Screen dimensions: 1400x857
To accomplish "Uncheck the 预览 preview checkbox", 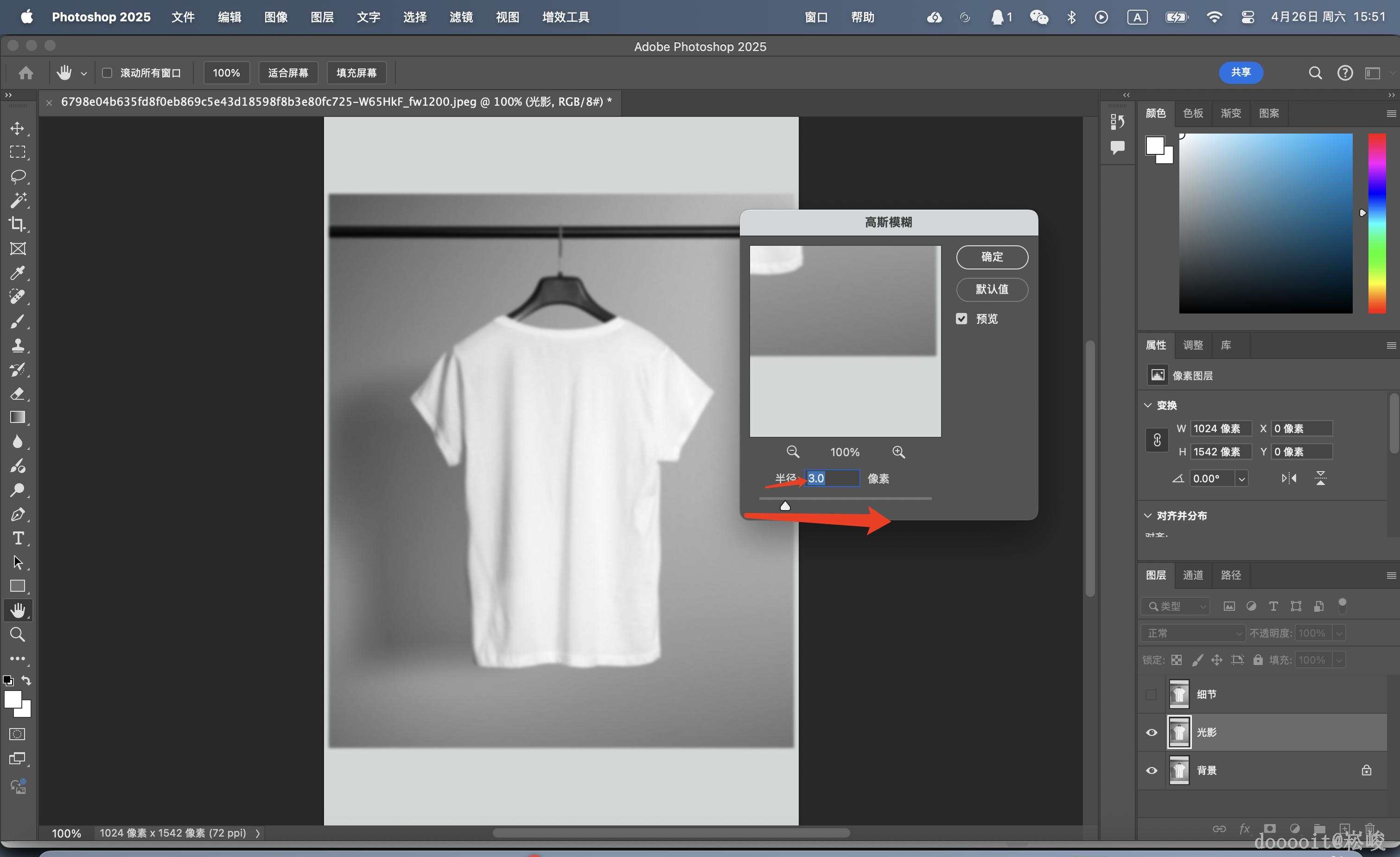I will [961, 319].
